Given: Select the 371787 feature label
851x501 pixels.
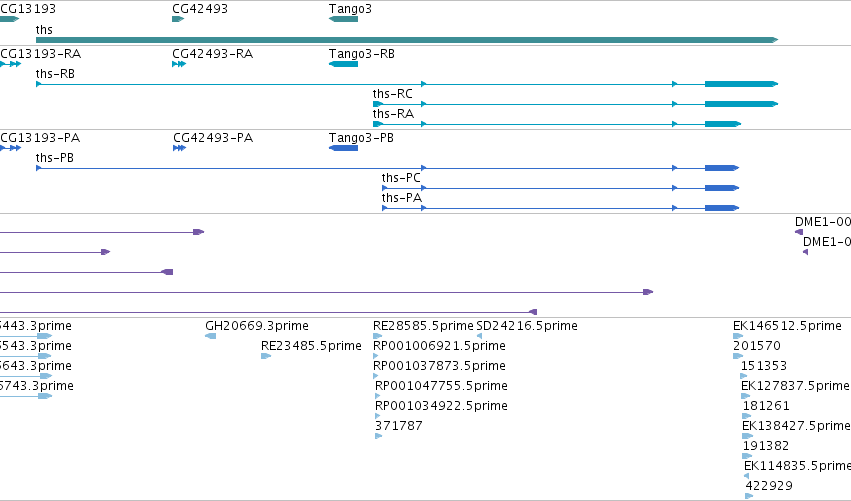Looking at the screenshot, I should [399, 426].
